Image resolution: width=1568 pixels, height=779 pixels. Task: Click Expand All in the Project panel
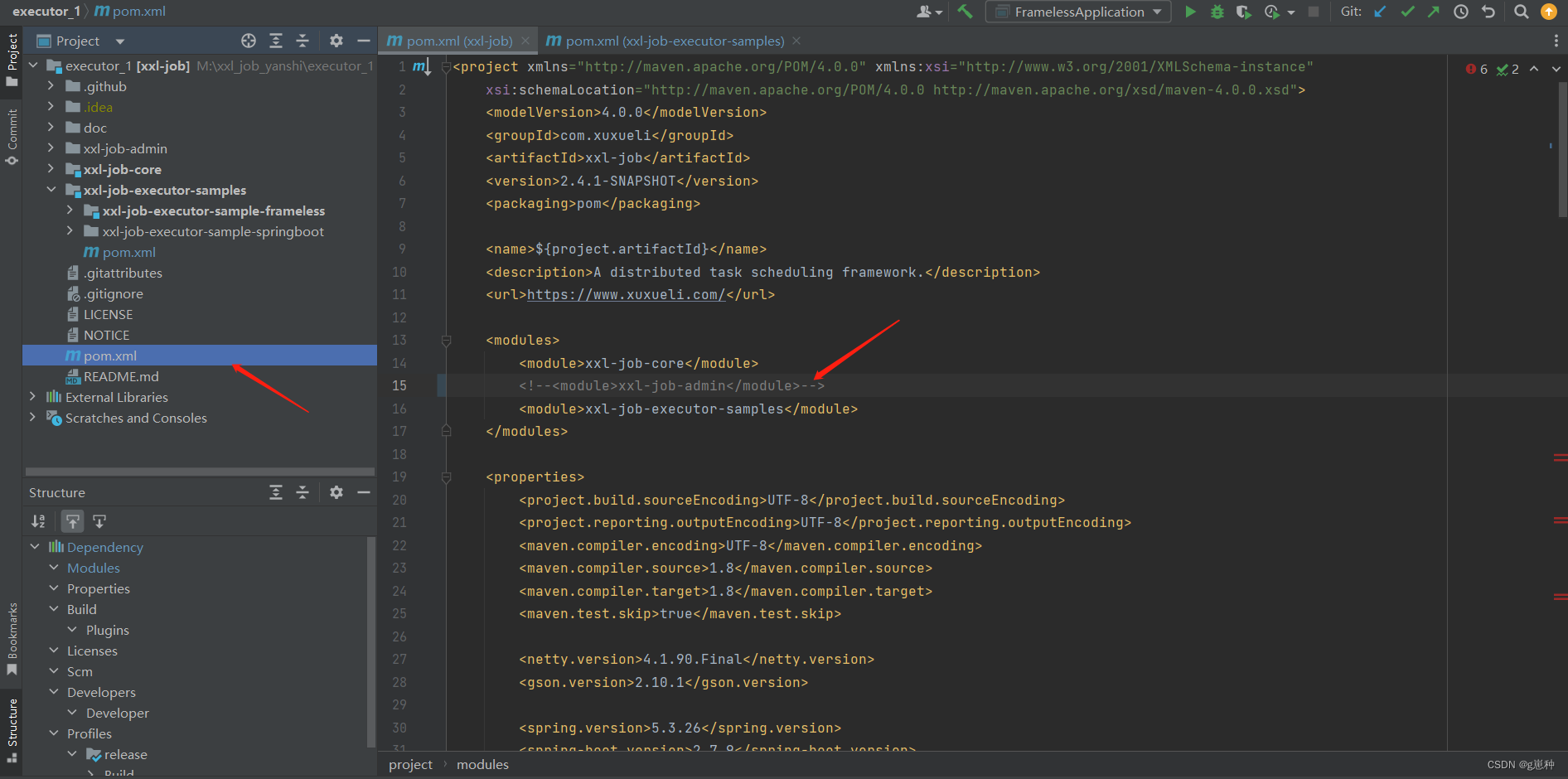click(x=276, y=41)
